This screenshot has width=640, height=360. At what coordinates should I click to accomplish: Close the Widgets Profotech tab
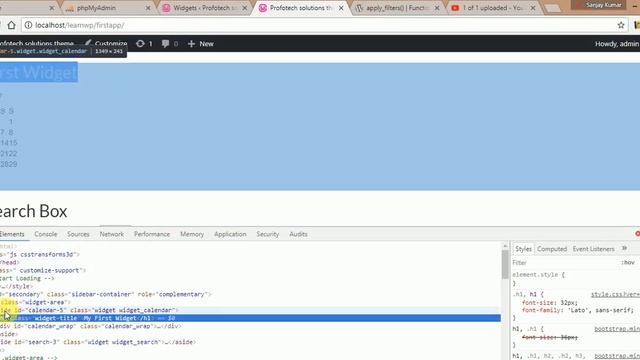tap(244, 8)
